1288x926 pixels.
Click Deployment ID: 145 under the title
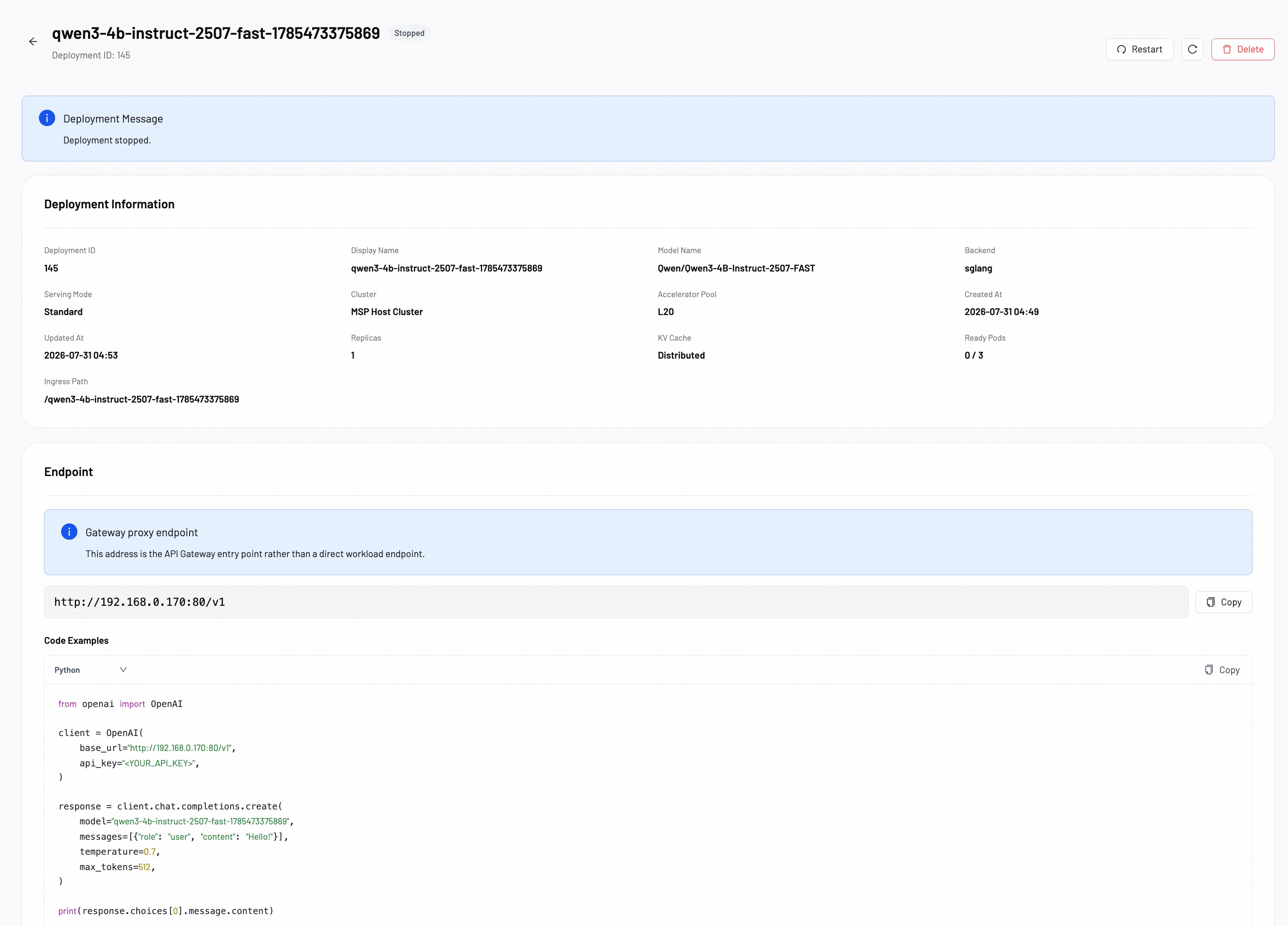pos(91,55)
